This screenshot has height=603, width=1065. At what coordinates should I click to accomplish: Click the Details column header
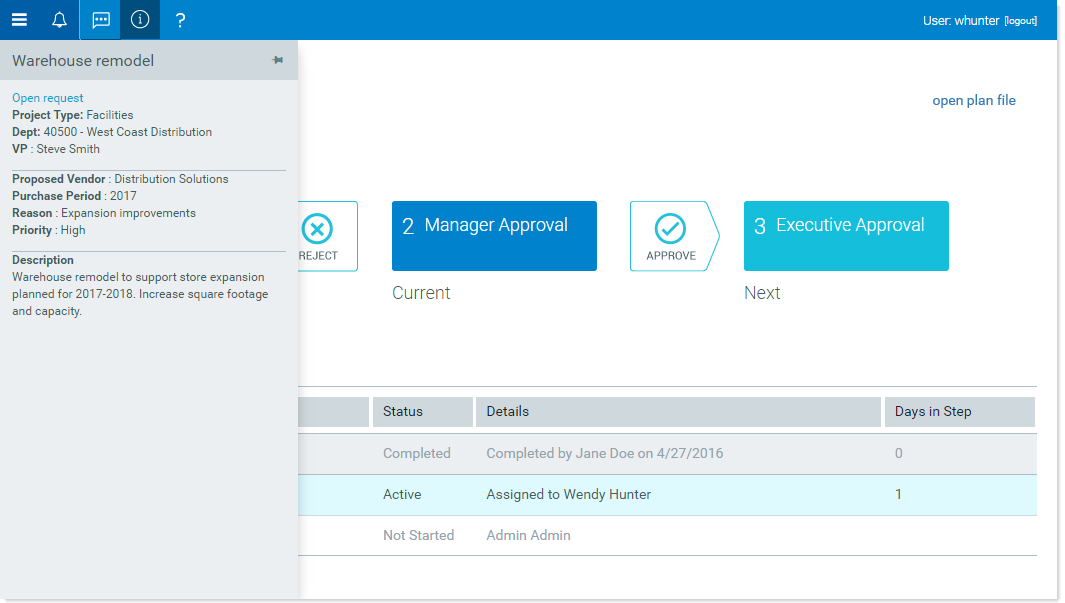click(x=679, y=412)
